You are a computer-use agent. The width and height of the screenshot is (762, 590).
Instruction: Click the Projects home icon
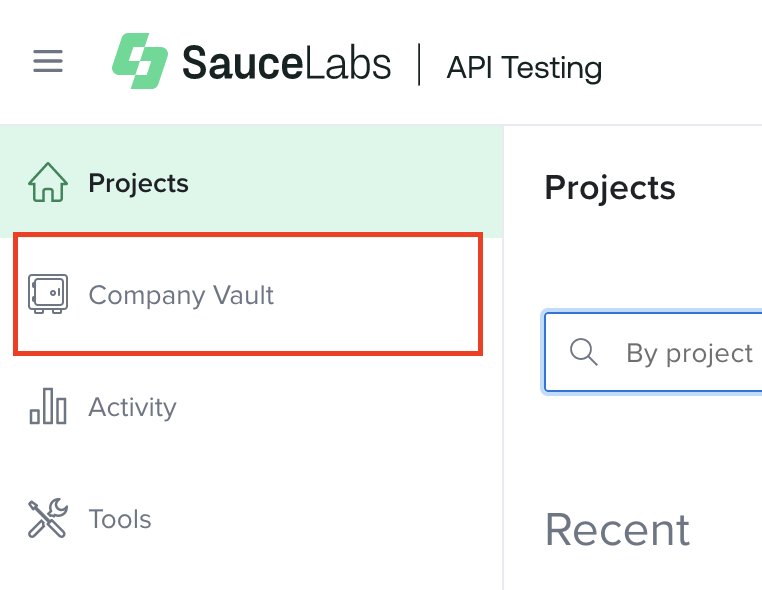pos(48,183)
